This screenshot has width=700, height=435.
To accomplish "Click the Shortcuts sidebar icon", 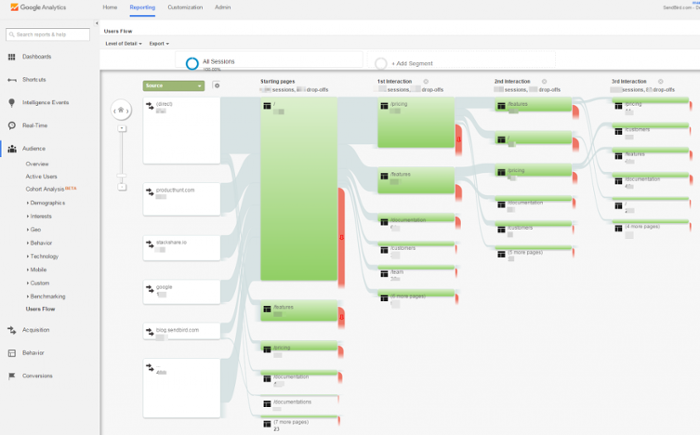I will coord(12,80).
